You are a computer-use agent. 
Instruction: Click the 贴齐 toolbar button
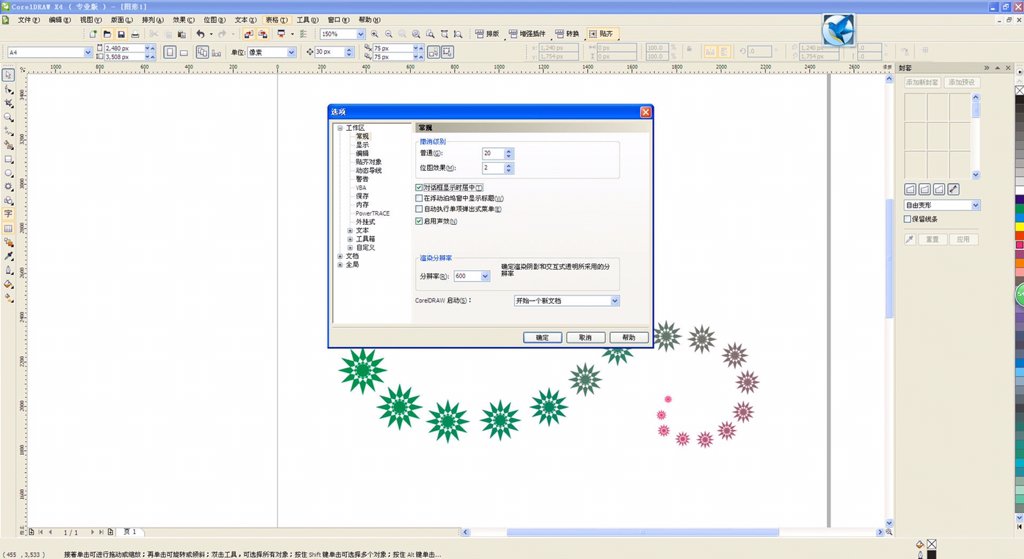(601, 34)
